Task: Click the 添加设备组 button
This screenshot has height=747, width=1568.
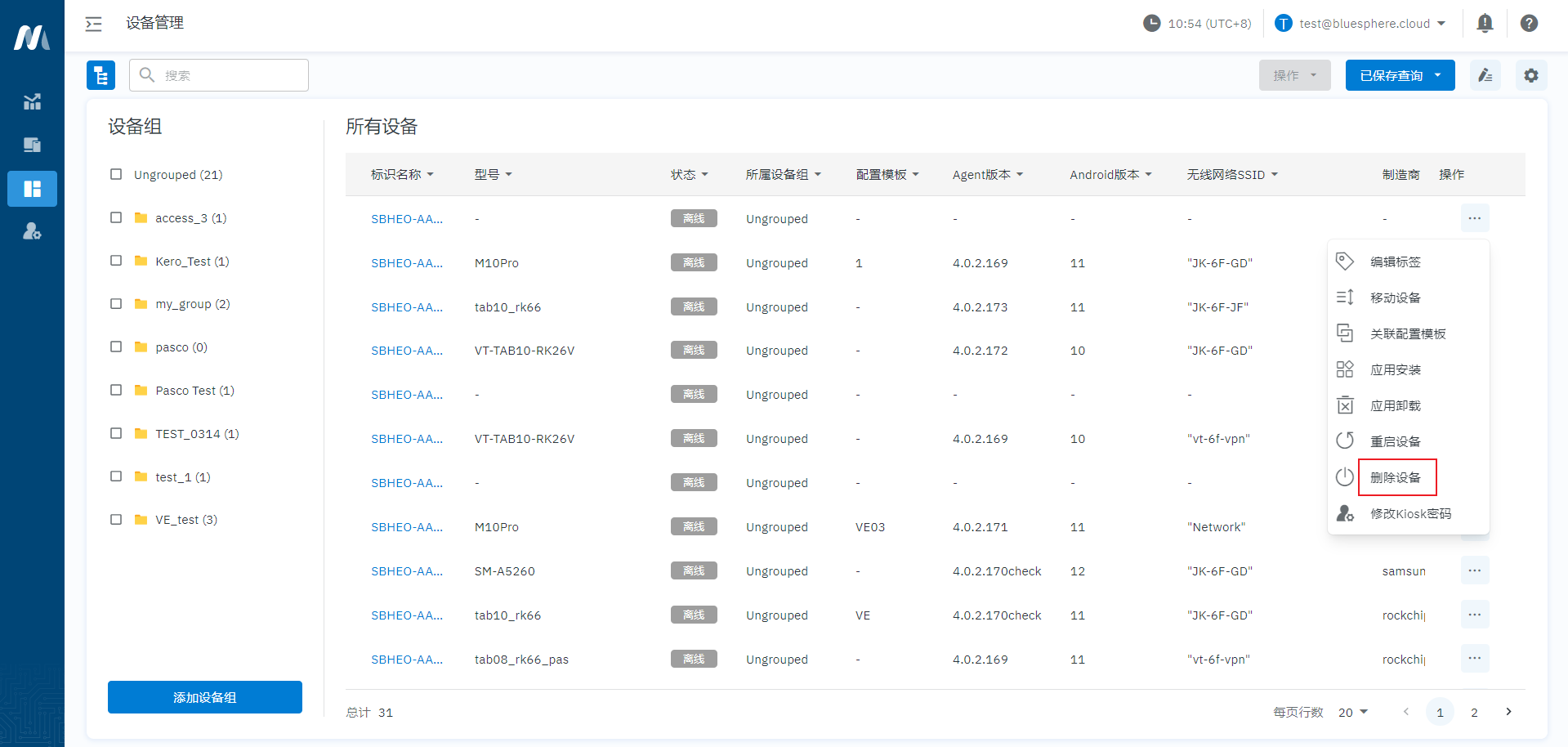Action: tap(204, 697)
